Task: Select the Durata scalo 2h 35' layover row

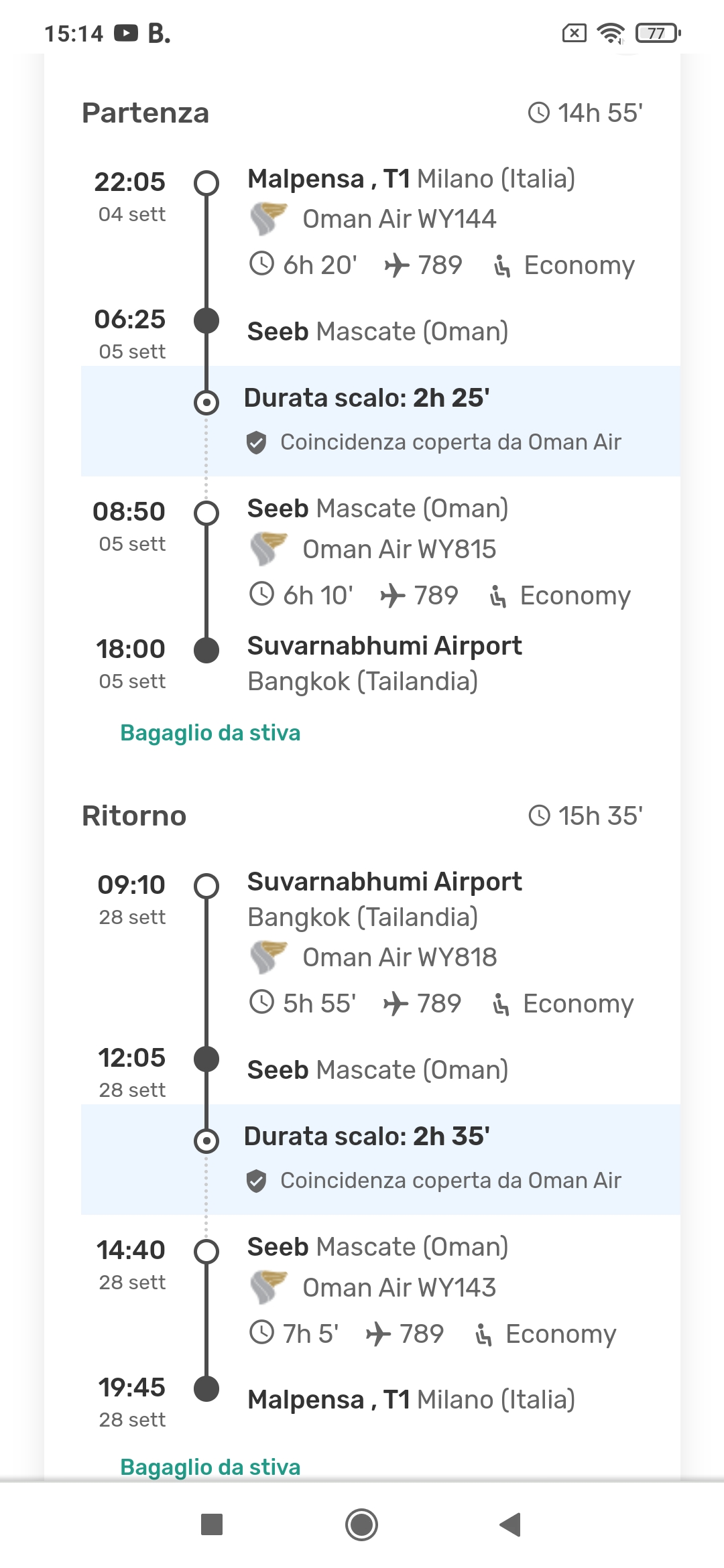Action: (380, 1159)
